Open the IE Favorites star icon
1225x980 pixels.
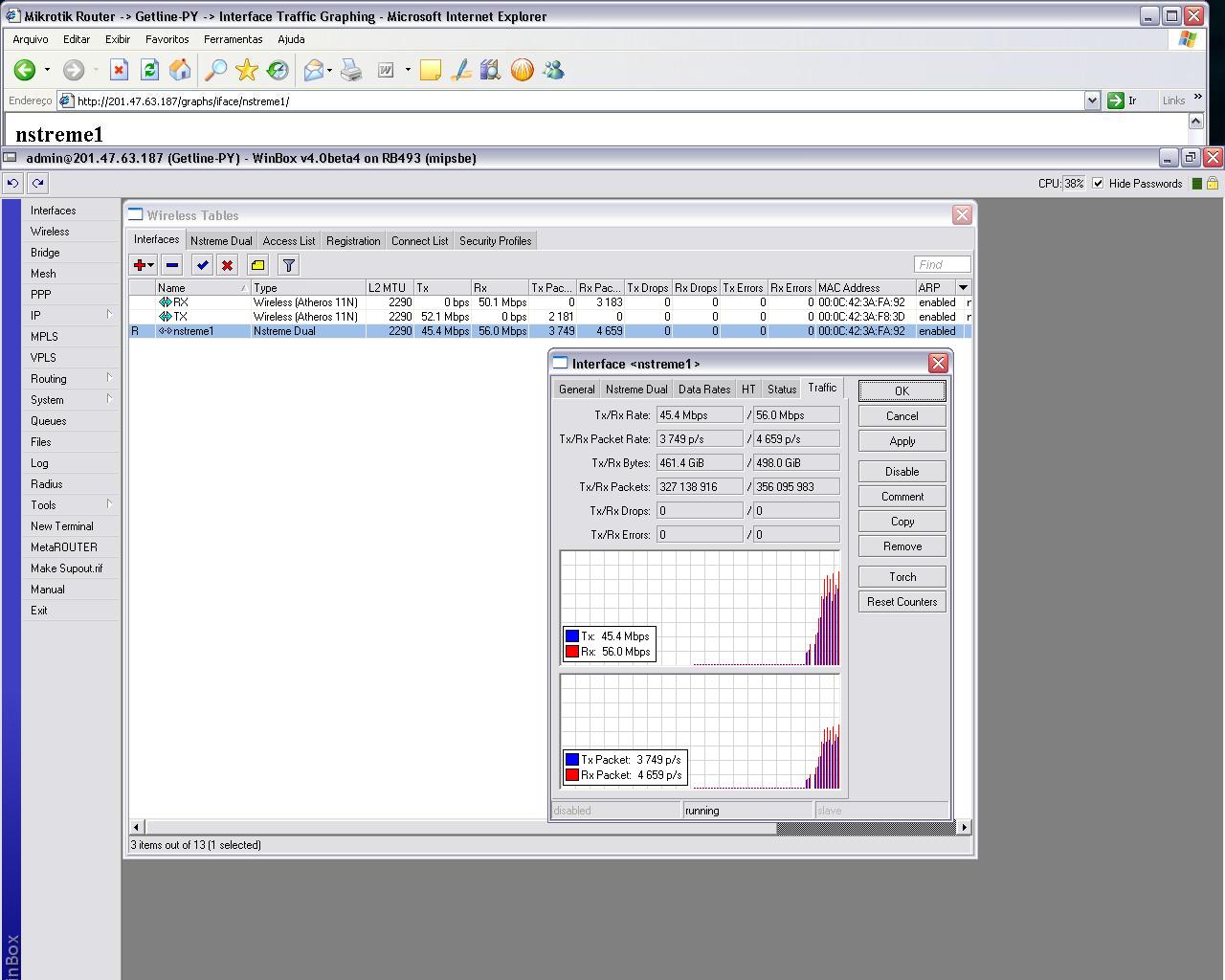[247, 70]
